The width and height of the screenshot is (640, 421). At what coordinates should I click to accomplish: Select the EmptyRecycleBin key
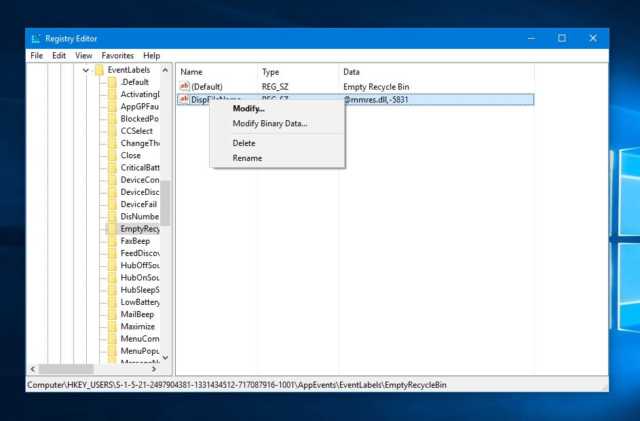tap(140, 229)
